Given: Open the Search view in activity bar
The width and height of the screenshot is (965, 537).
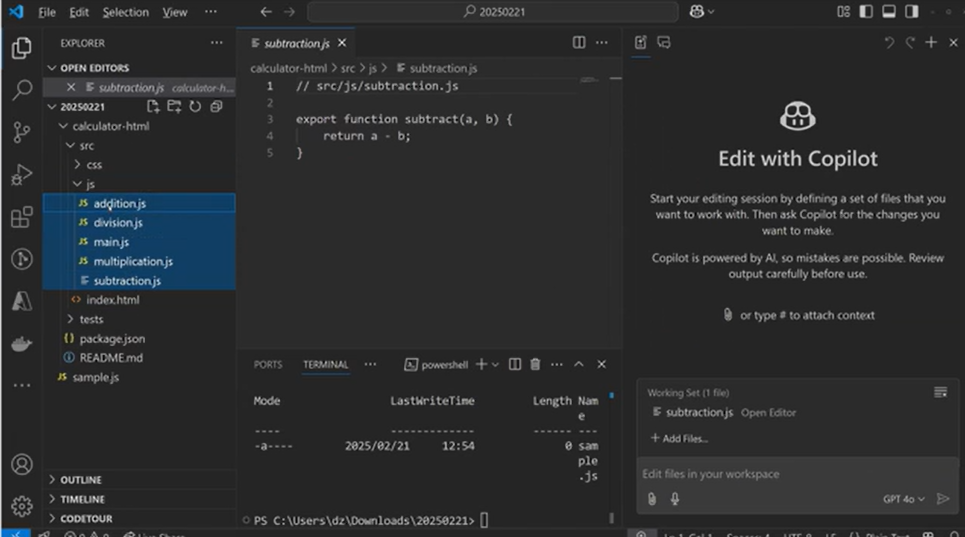Looking at the screenshot, I should point(22,90).
